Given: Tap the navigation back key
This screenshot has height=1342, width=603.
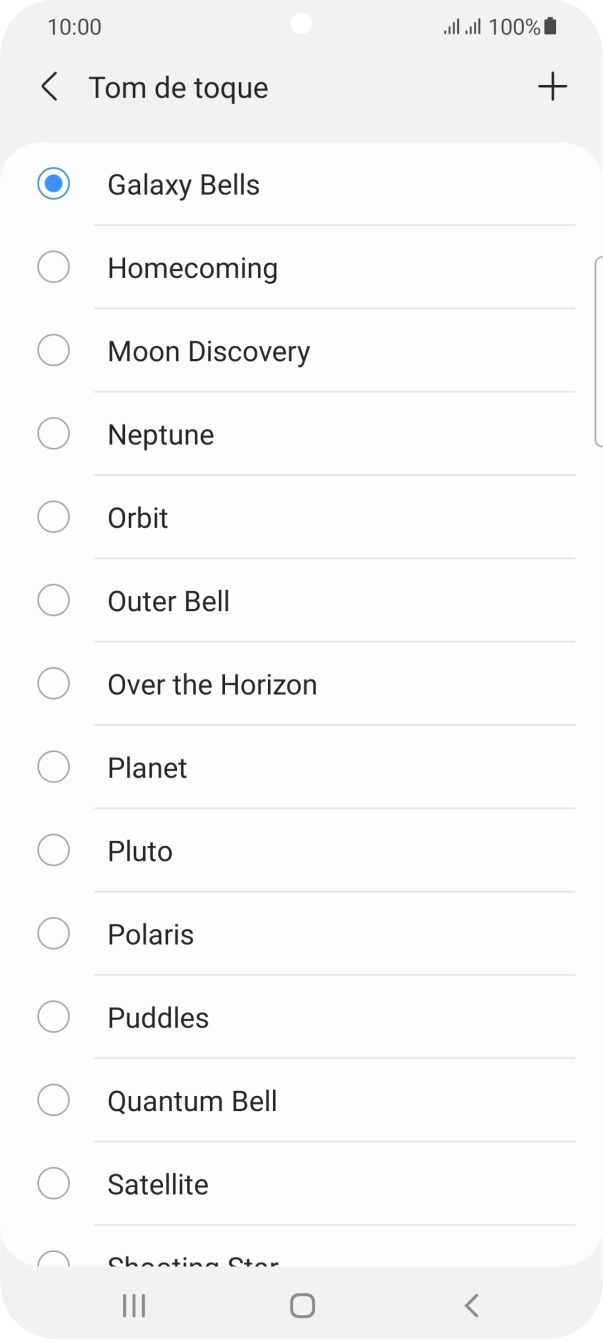Looking at the screenshot, I should click(470, 1305).
